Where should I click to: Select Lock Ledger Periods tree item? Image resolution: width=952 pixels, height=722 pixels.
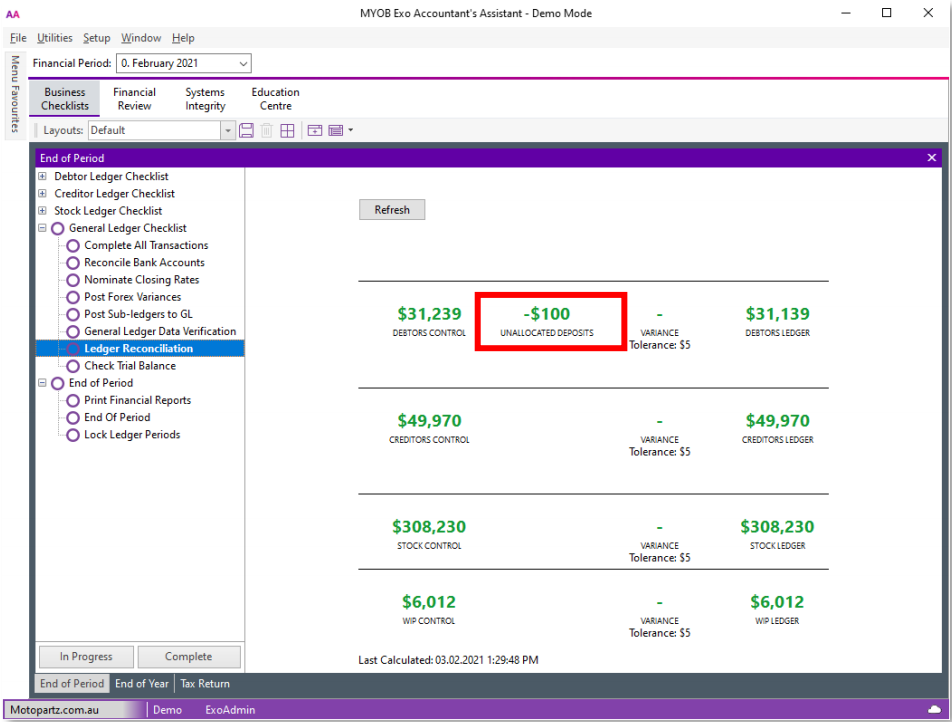point(132,435)
